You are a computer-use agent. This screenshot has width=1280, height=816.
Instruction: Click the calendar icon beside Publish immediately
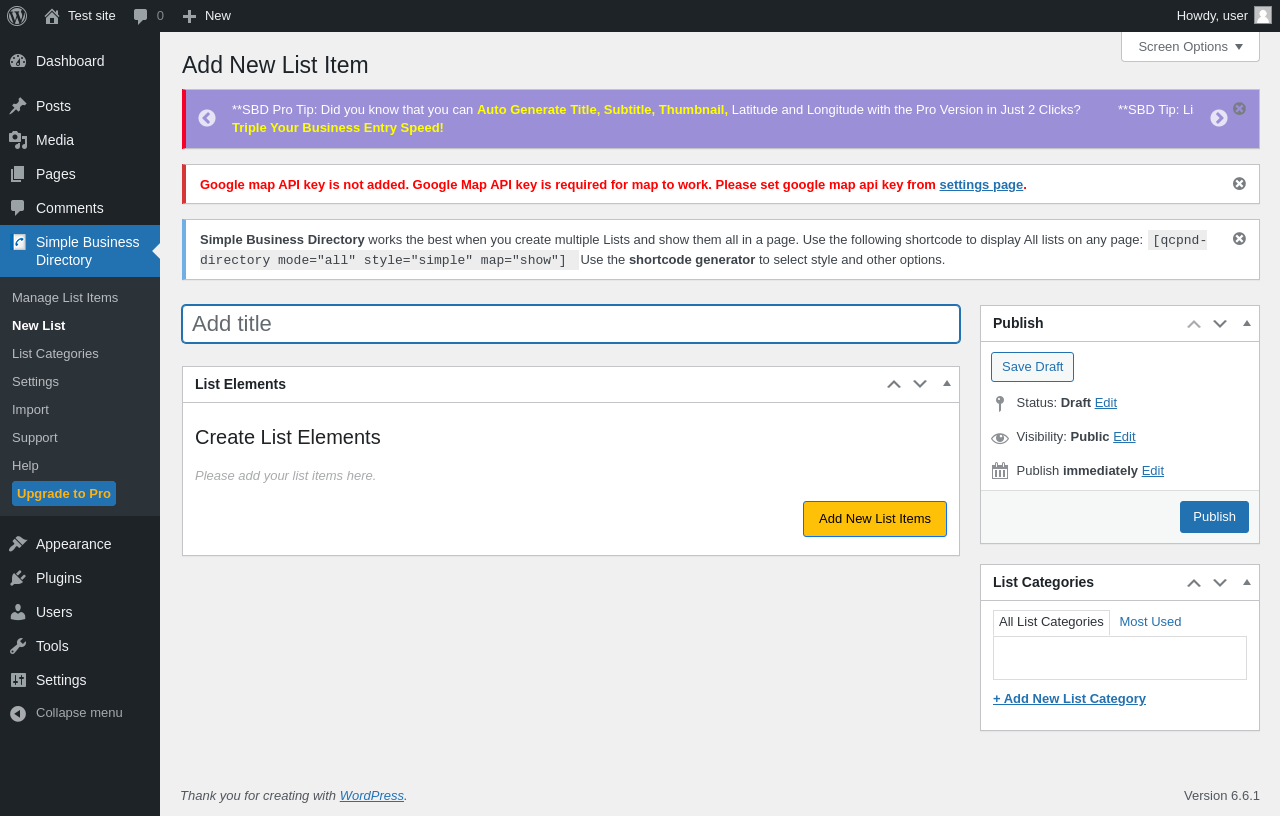(x=1000, y=471)
